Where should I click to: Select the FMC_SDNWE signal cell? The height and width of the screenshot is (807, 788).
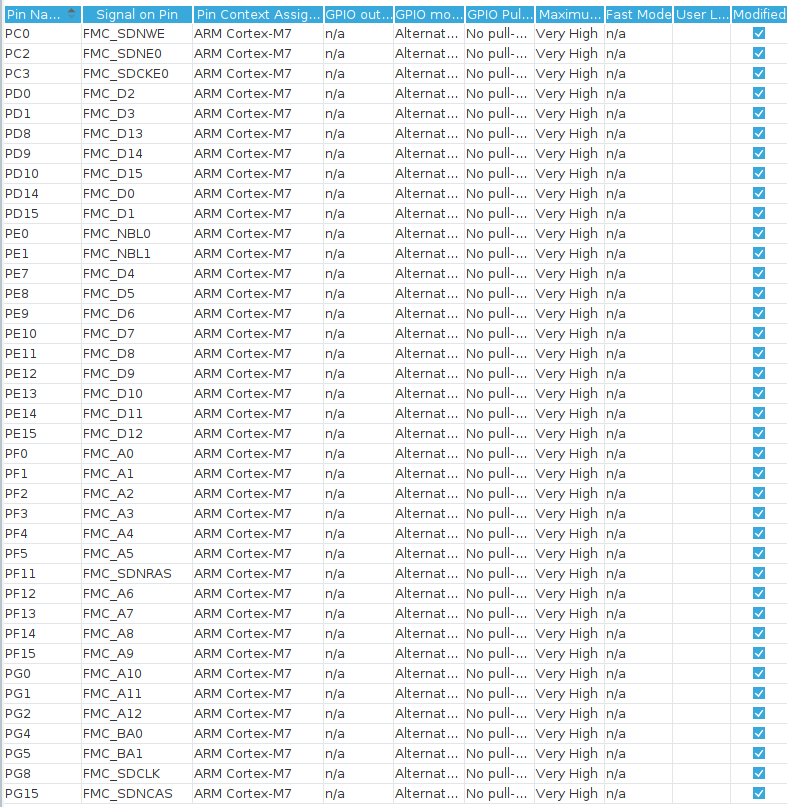point(135,33)
